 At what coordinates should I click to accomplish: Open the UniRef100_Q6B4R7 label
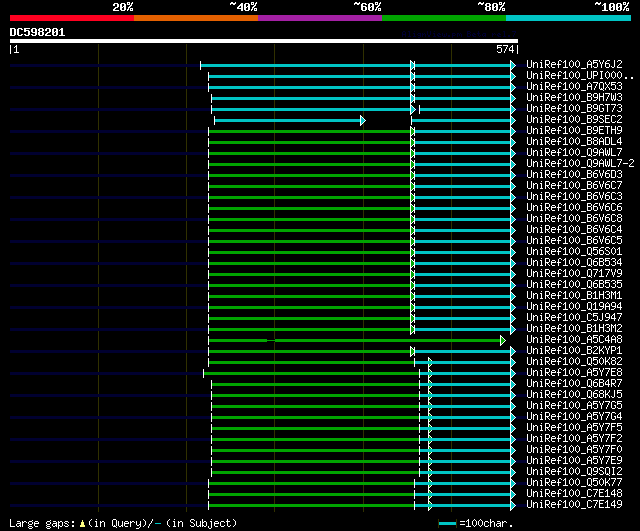click(x=574, y=384)
